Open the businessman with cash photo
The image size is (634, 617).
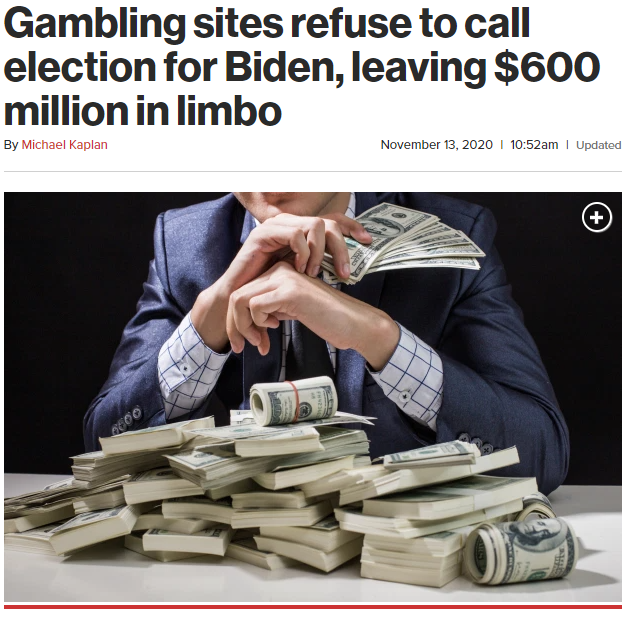[x=313, y=397]
